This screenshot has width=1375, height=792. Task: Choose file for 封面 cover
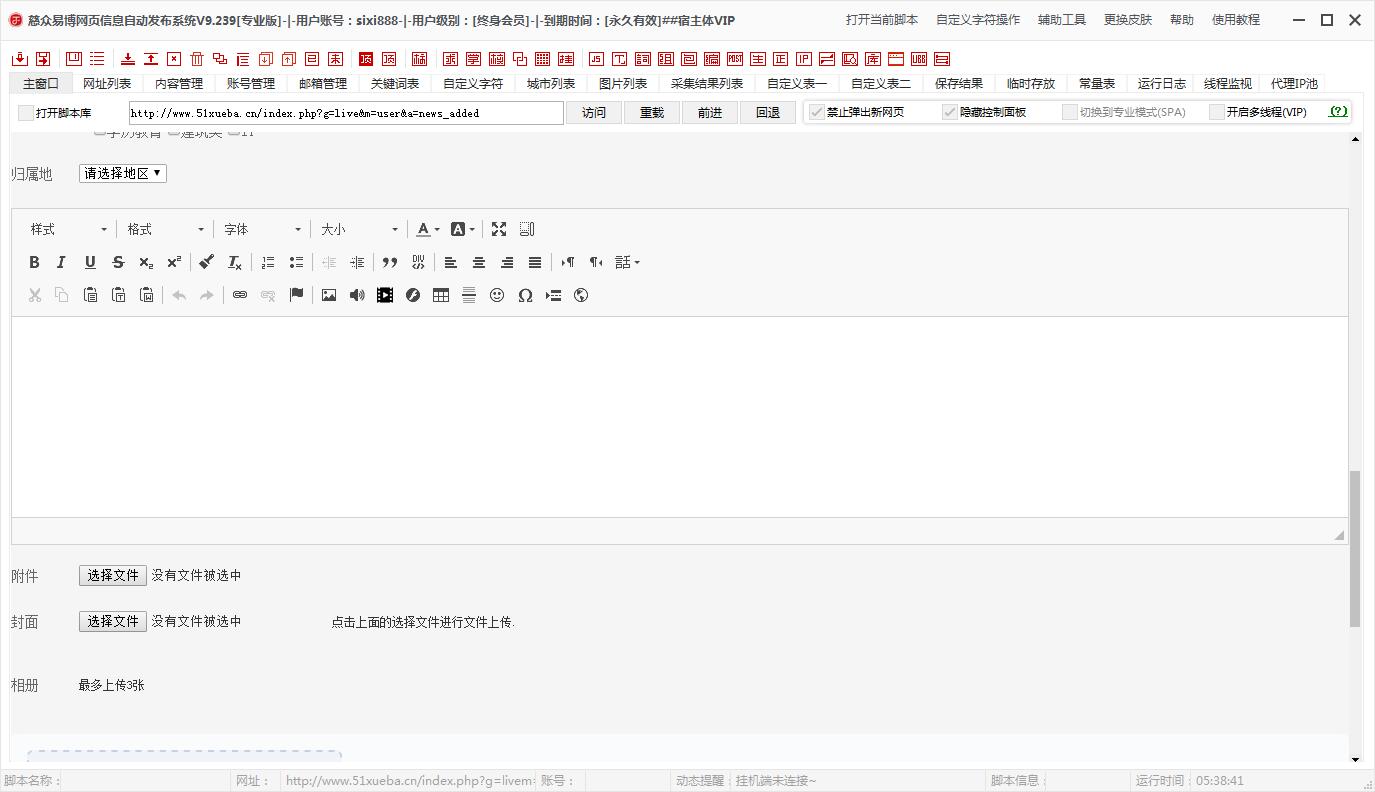pyautogui.click(x=113, y=621)
